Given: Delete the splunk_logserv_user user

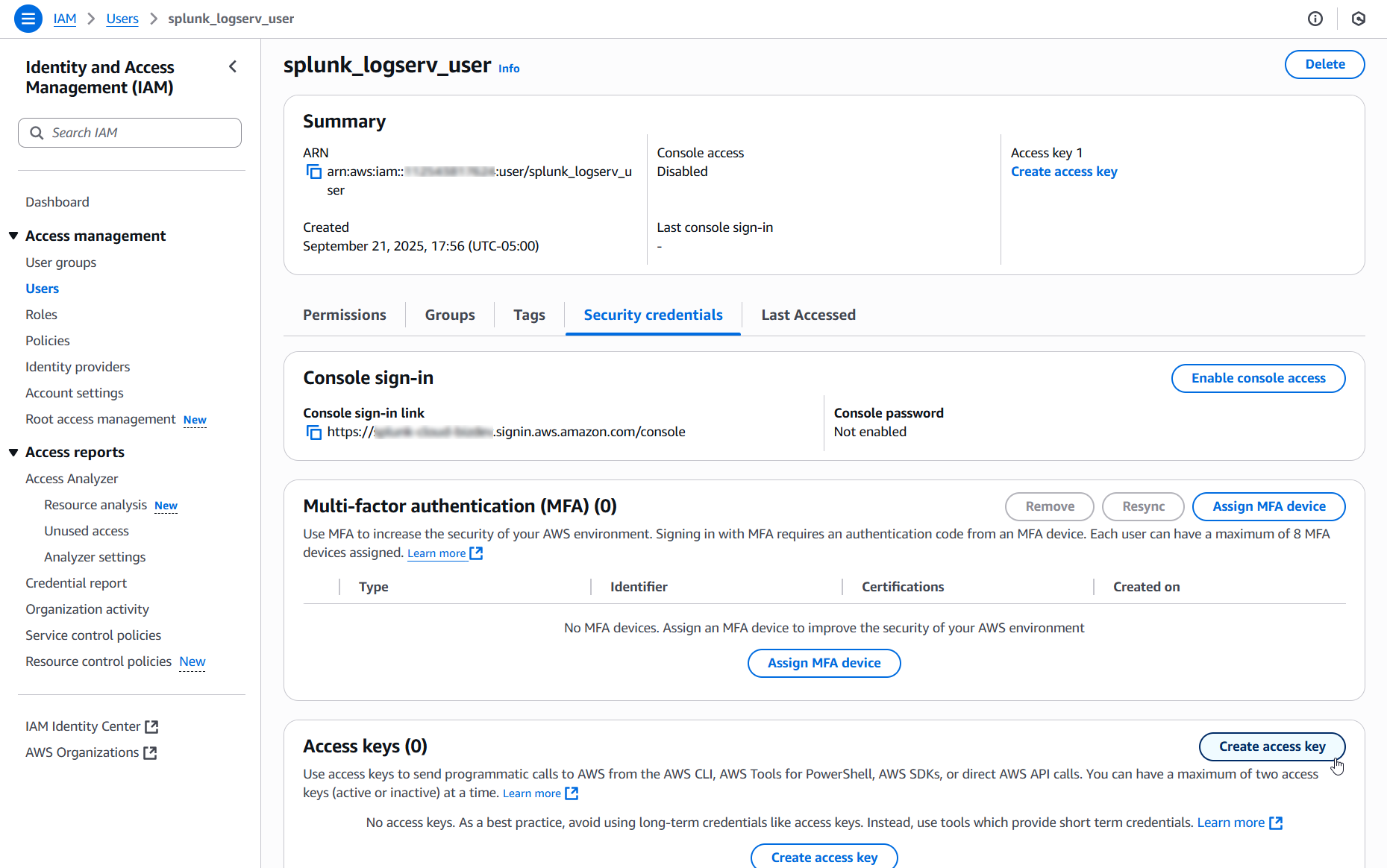Looking at the screenshot, I should pos(1324,64).
